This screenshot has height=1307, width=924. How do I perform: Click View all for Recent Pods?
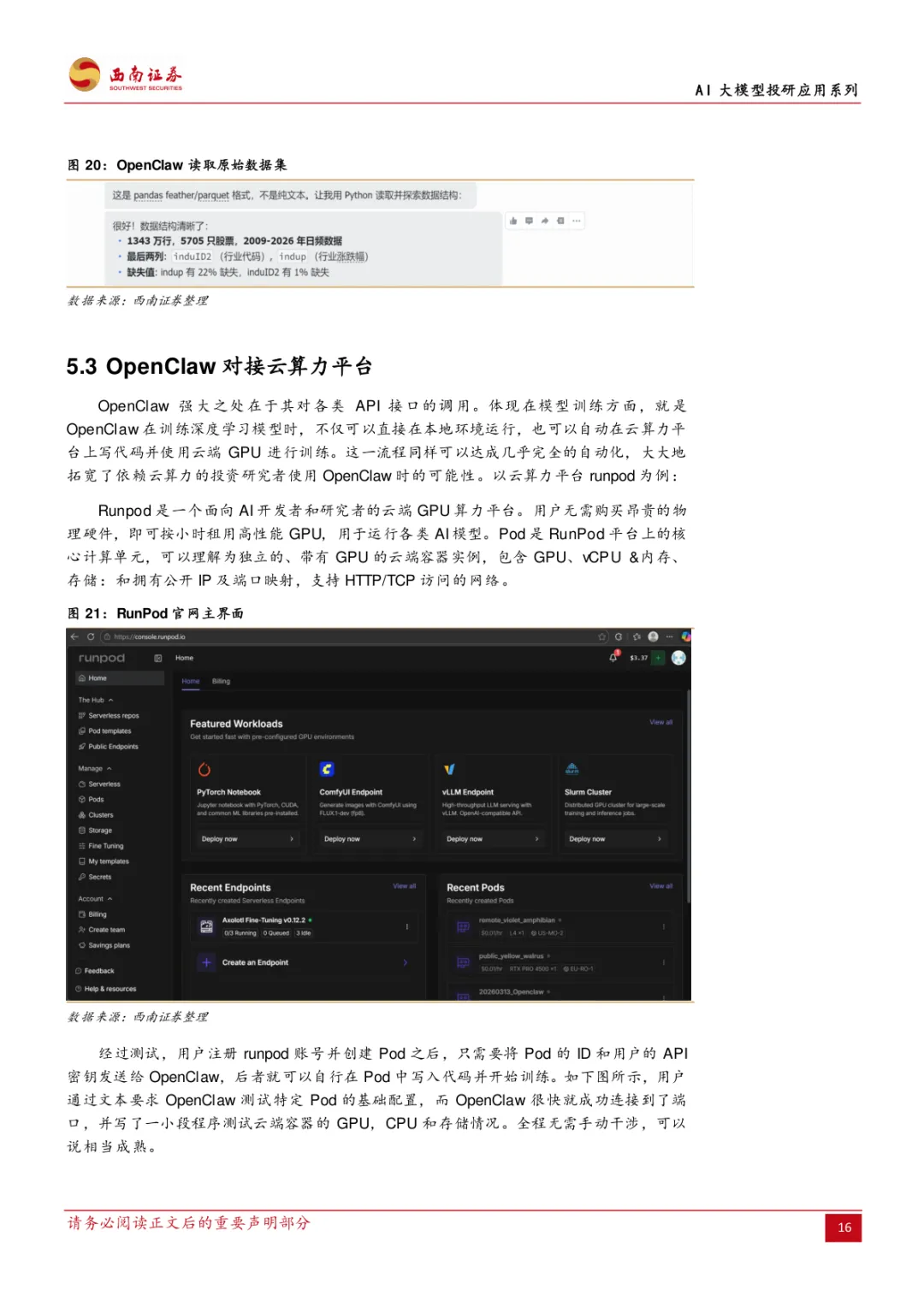660,886
